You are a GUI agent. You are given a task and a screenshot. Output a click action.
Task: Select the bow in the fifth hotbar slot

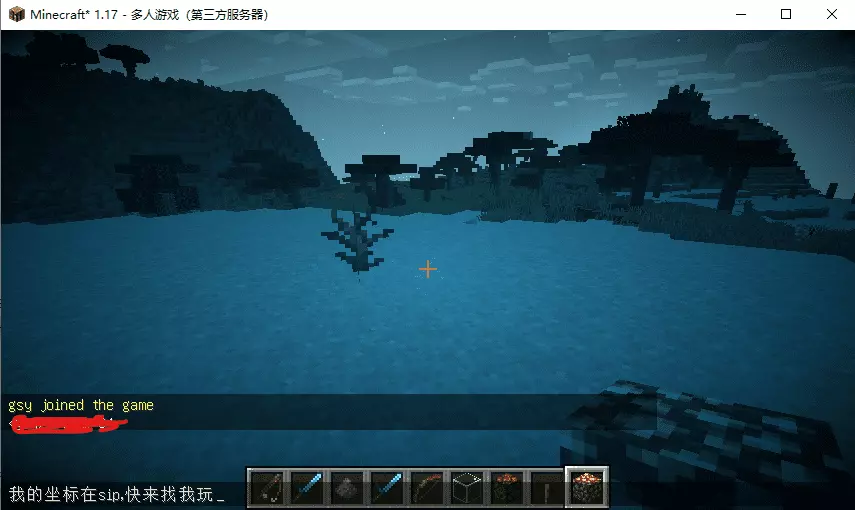427,487
